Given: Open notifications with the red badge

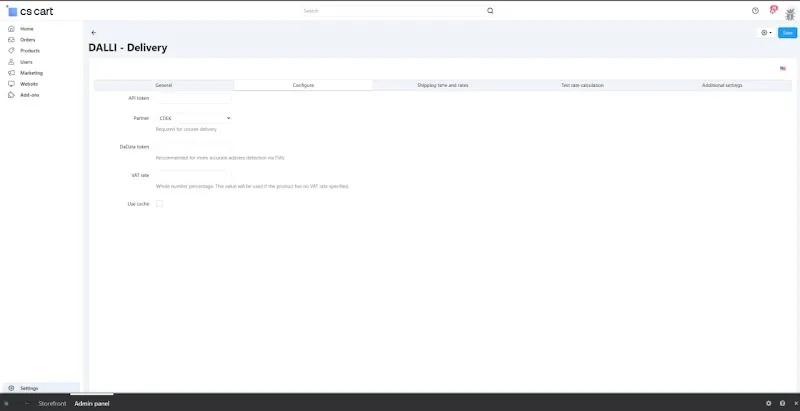Looking at the screenshot, I should (773, 10).
